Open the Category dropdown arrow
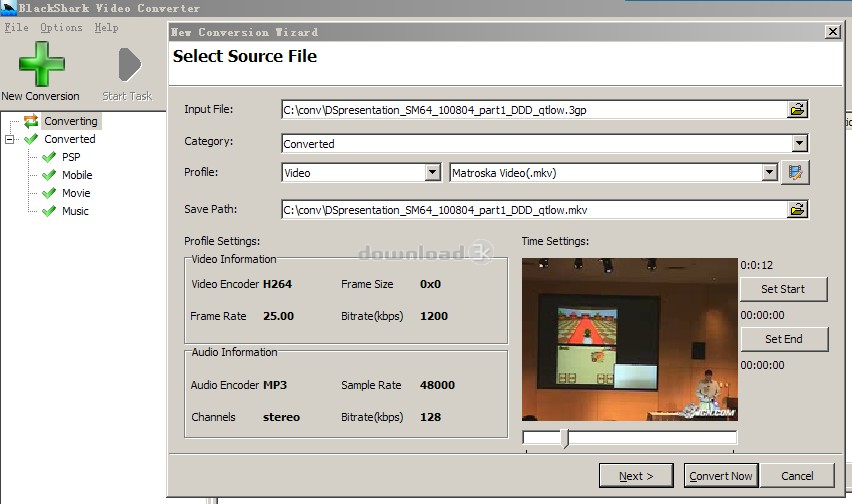The width and height of the screenshot is (852, 504). coord(799,143)
